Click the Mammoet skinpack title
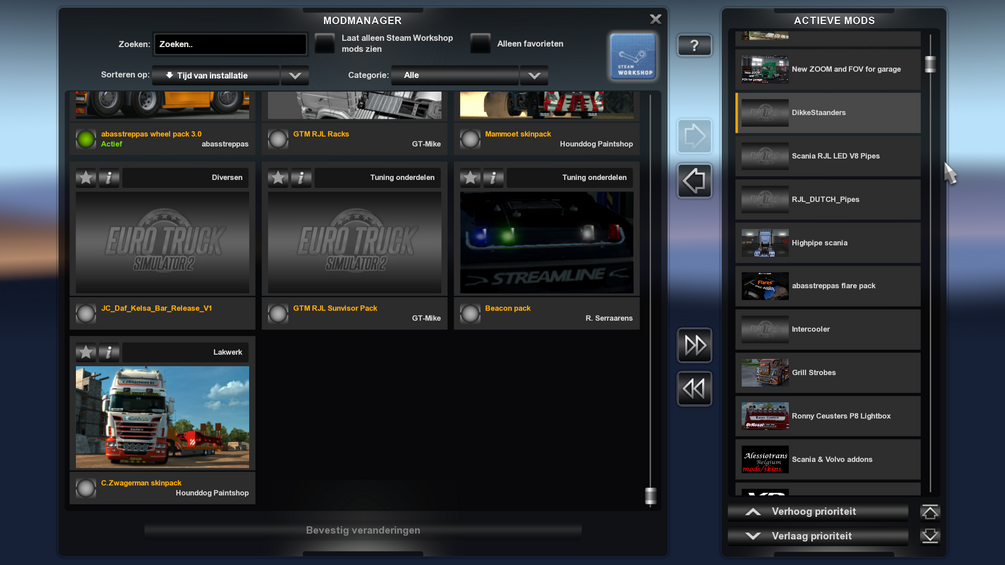The image size is (1005, 565). pyautogui.click(x=518, y=134)
